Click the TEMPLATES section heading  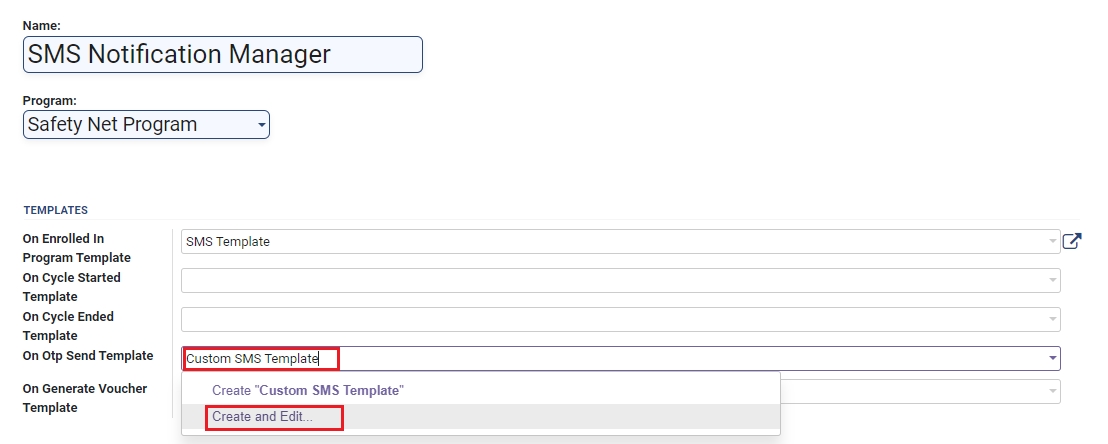(55, 210)
